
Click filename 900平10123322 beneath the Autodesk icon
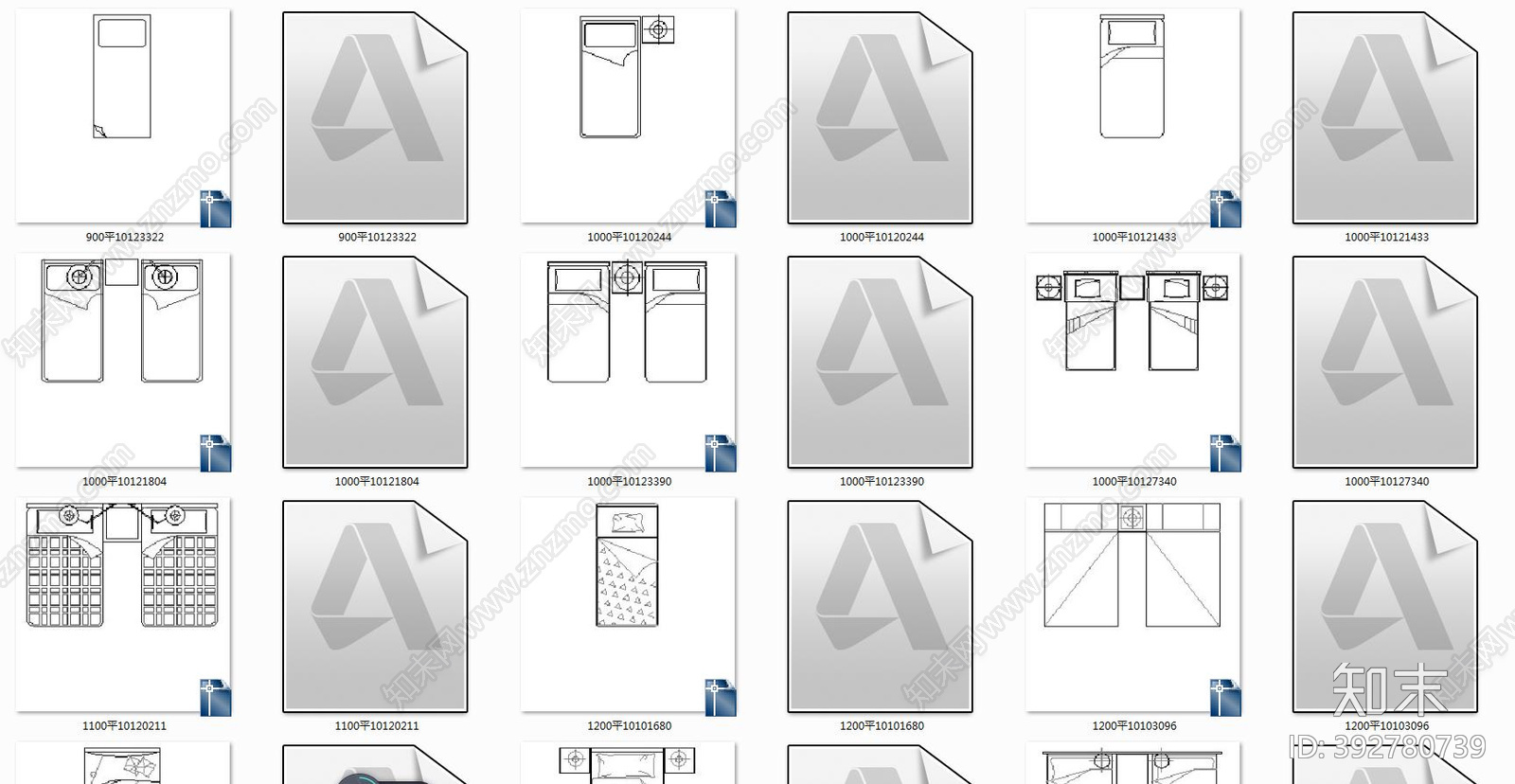pyautogui.click(x=377, y=237)
